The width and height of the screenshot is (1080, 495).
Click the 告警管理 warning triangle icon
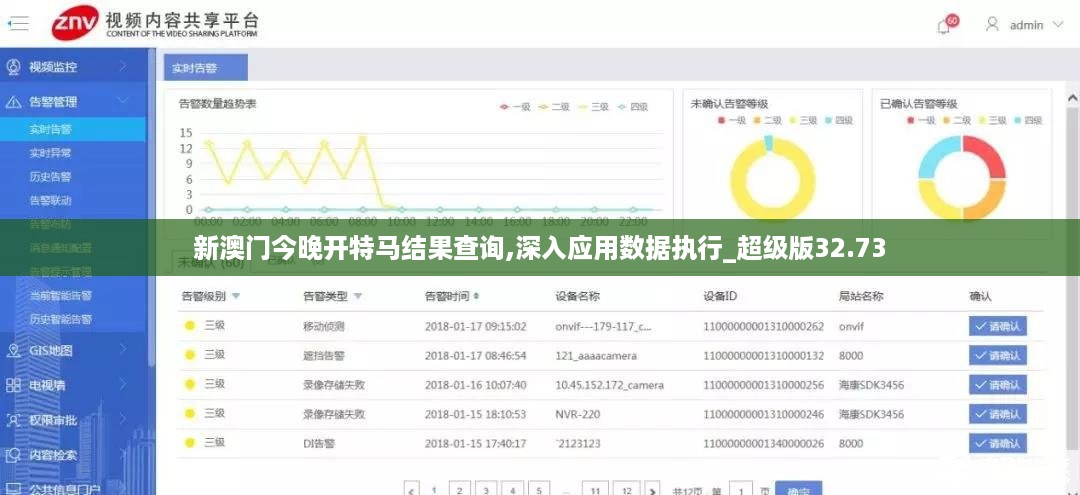coord(14,101)
